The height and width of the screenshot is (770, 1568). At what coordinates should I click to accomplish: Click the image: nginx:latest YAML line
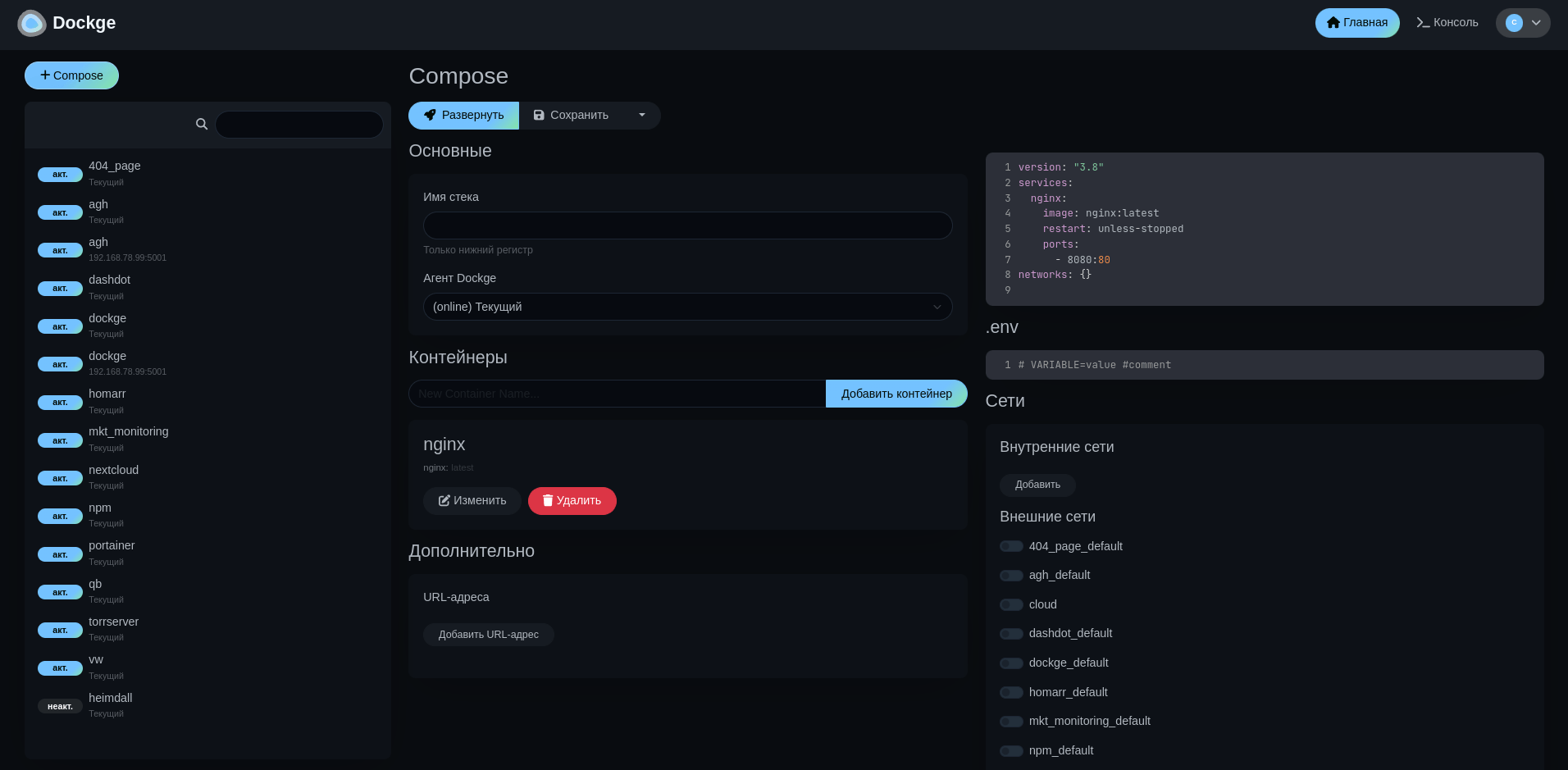click(1101, 213)
